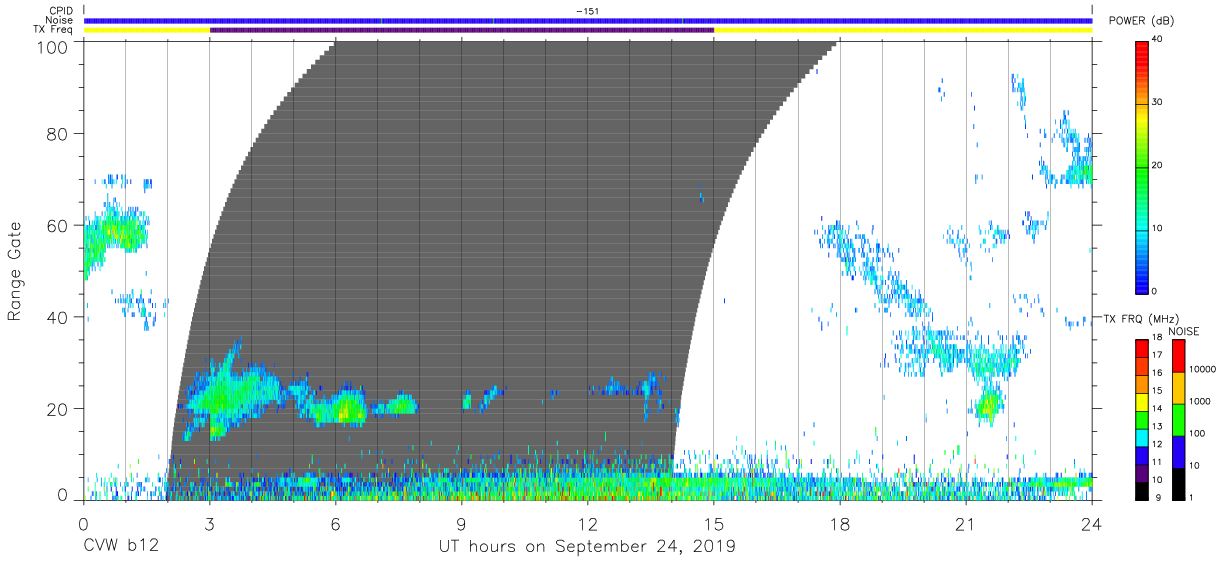Click the Range Gate axis label

point(15,271)
